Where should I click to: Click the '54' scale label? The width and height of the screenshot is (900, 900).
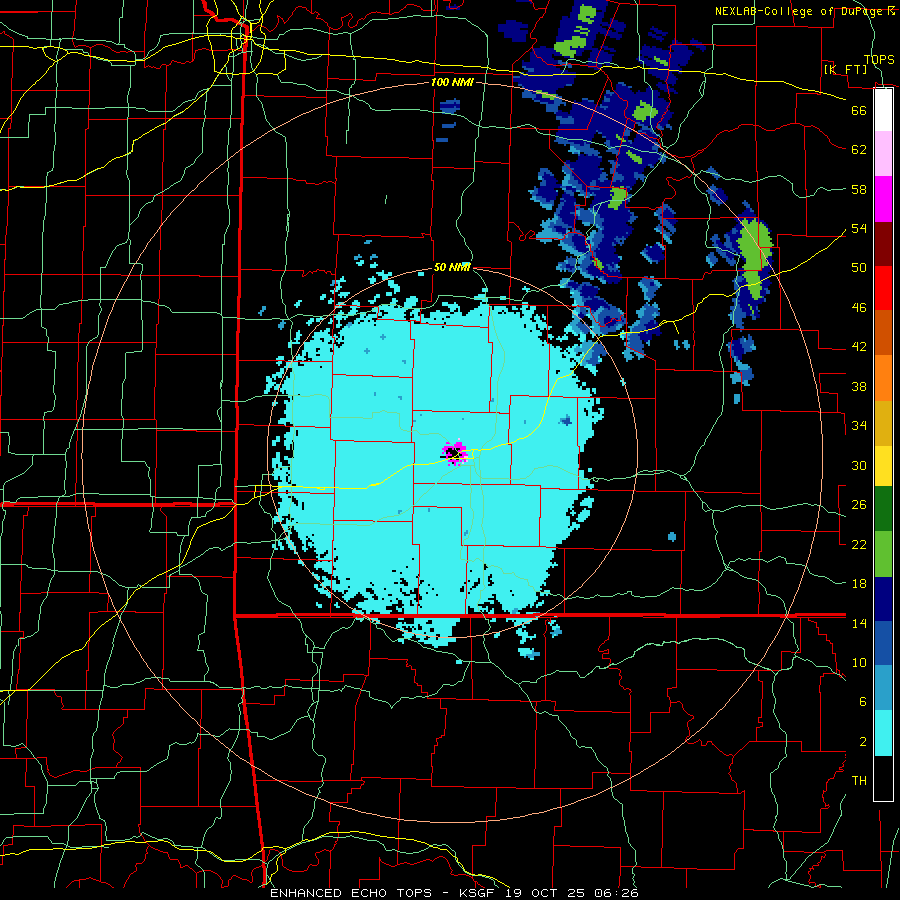tap(859, 228)
